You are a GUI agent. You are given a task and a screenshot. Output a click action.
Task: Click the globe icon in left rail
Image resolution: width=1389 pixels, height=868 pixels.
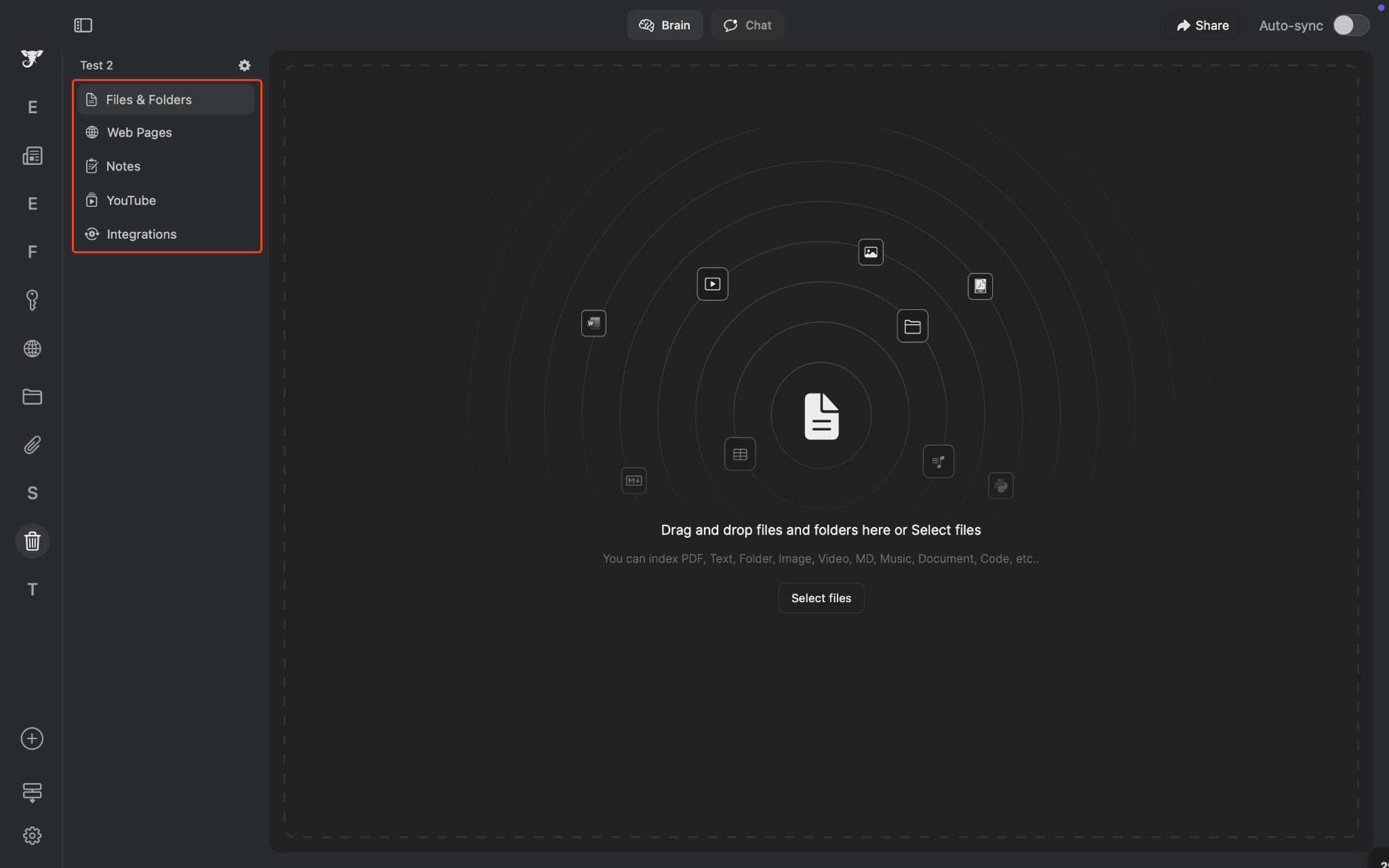[32, 349]
